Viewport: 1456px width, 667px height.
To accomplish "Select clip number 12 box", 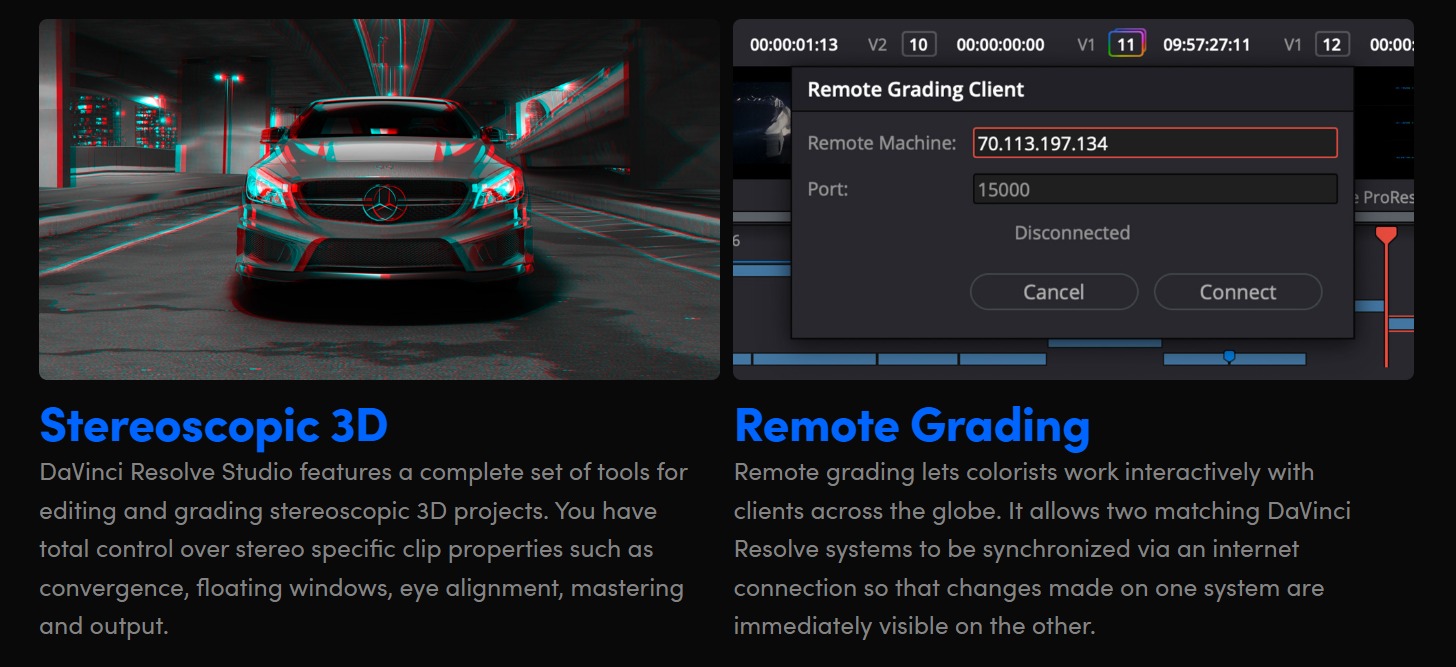I will pos(1332,44).
